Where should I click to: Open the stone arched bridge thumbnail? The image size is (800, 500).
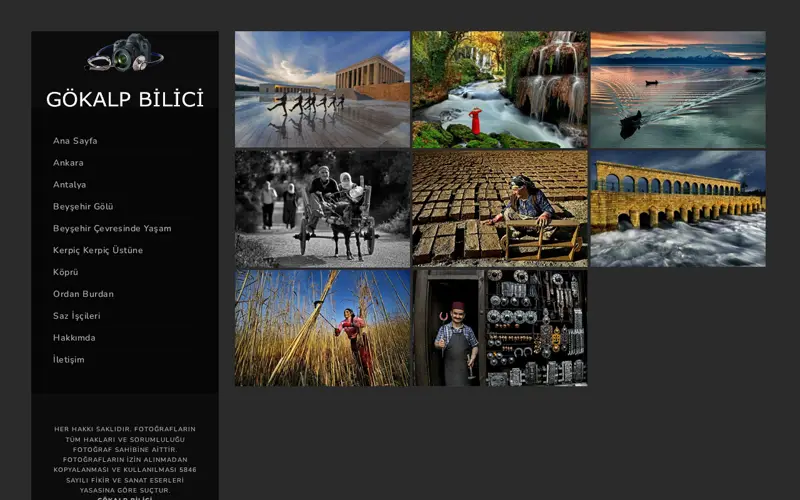tap(678, 209)
